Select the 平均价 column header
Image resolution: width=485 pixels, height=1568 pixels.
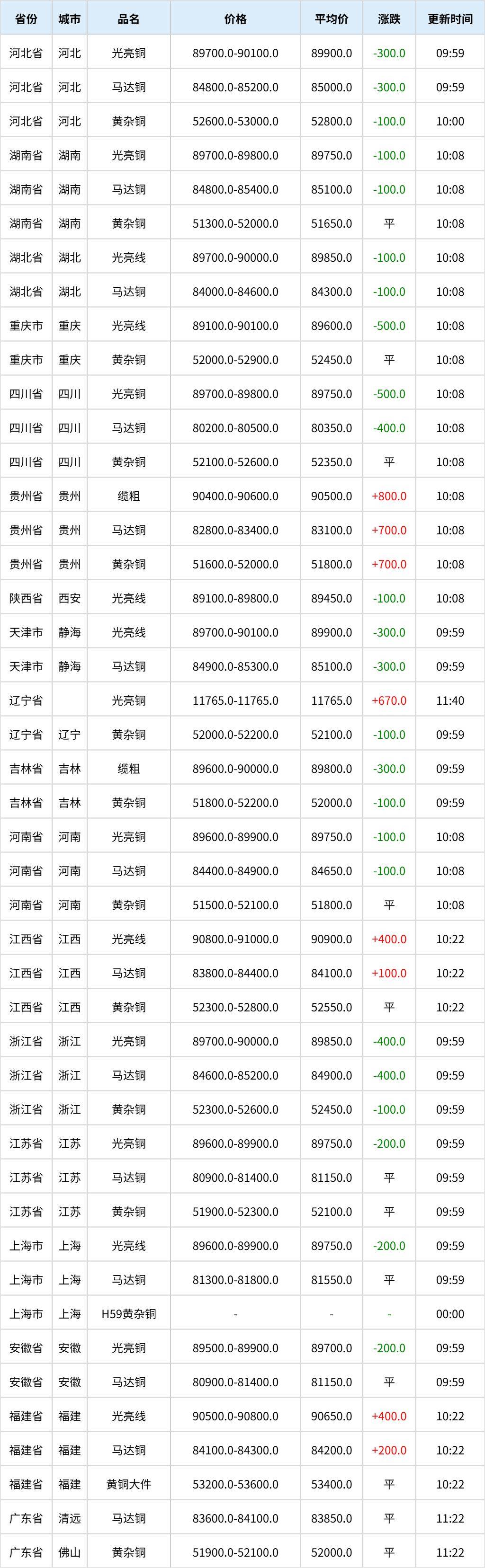click(332, 19)
